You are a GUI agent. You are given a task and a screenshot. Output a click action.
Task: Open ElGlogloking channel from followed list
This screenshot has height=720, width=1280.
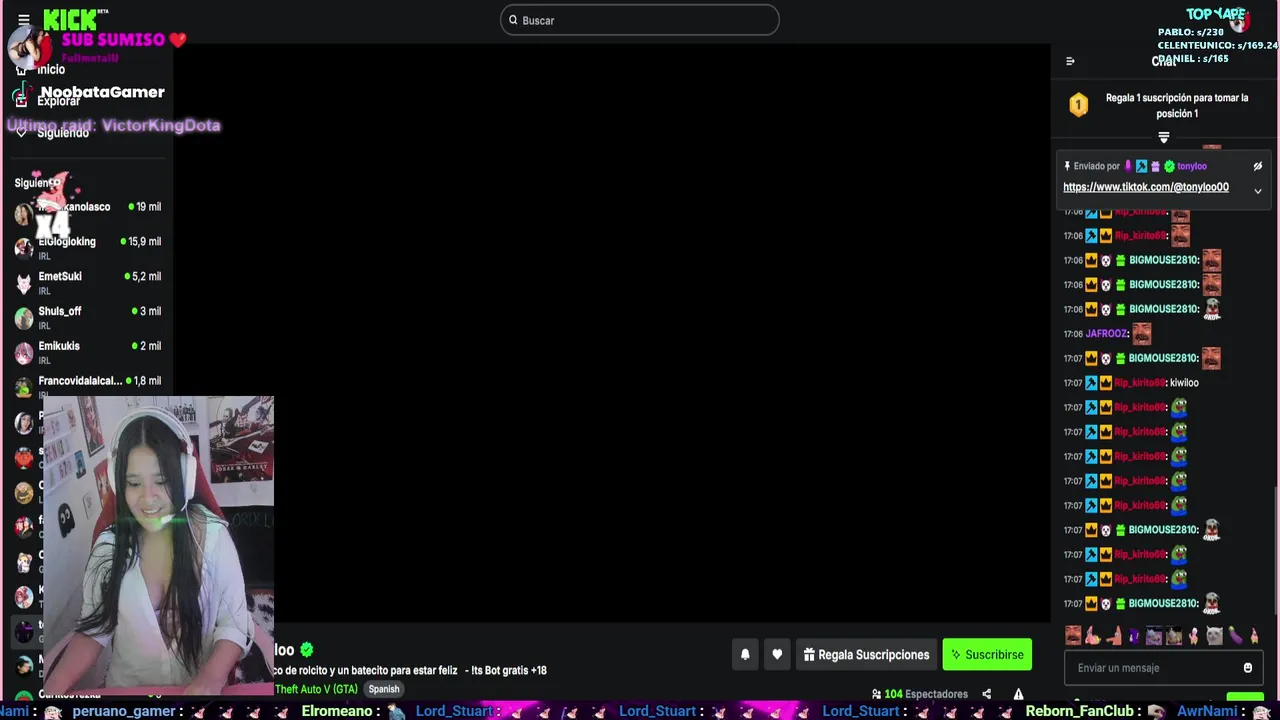(x=88, y=246)
